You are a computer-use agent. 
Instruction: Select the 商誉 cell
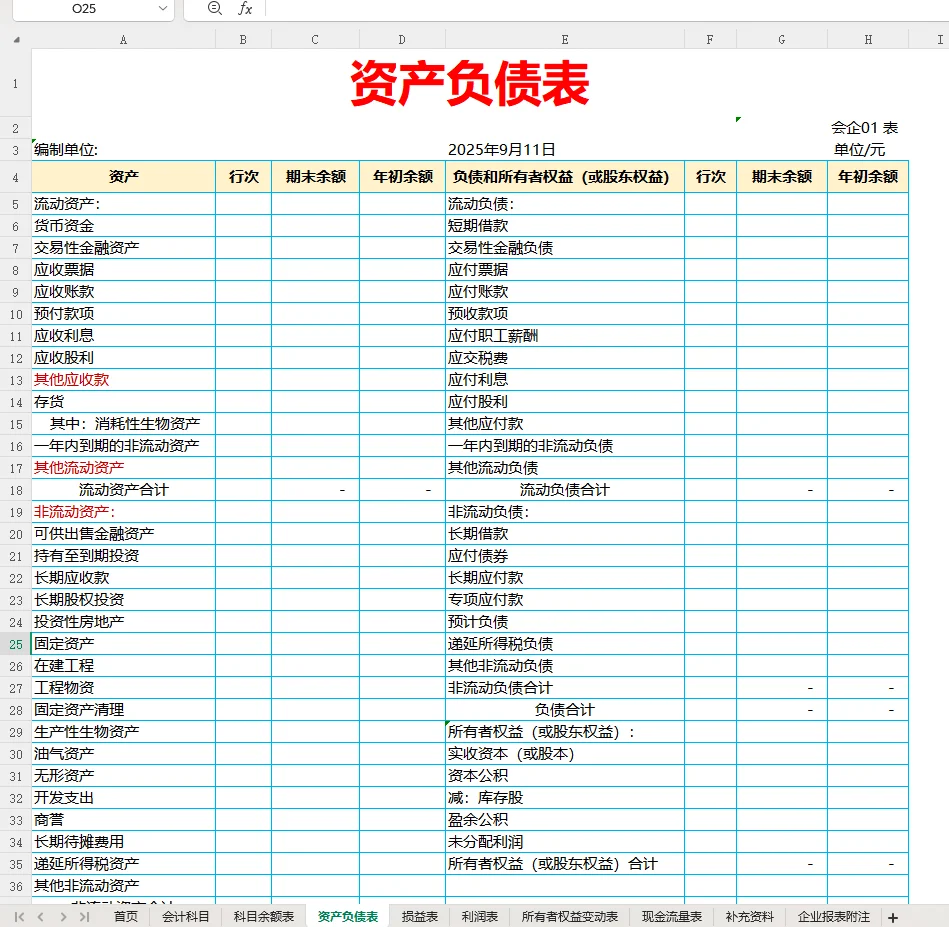click(x=123, y=820)
